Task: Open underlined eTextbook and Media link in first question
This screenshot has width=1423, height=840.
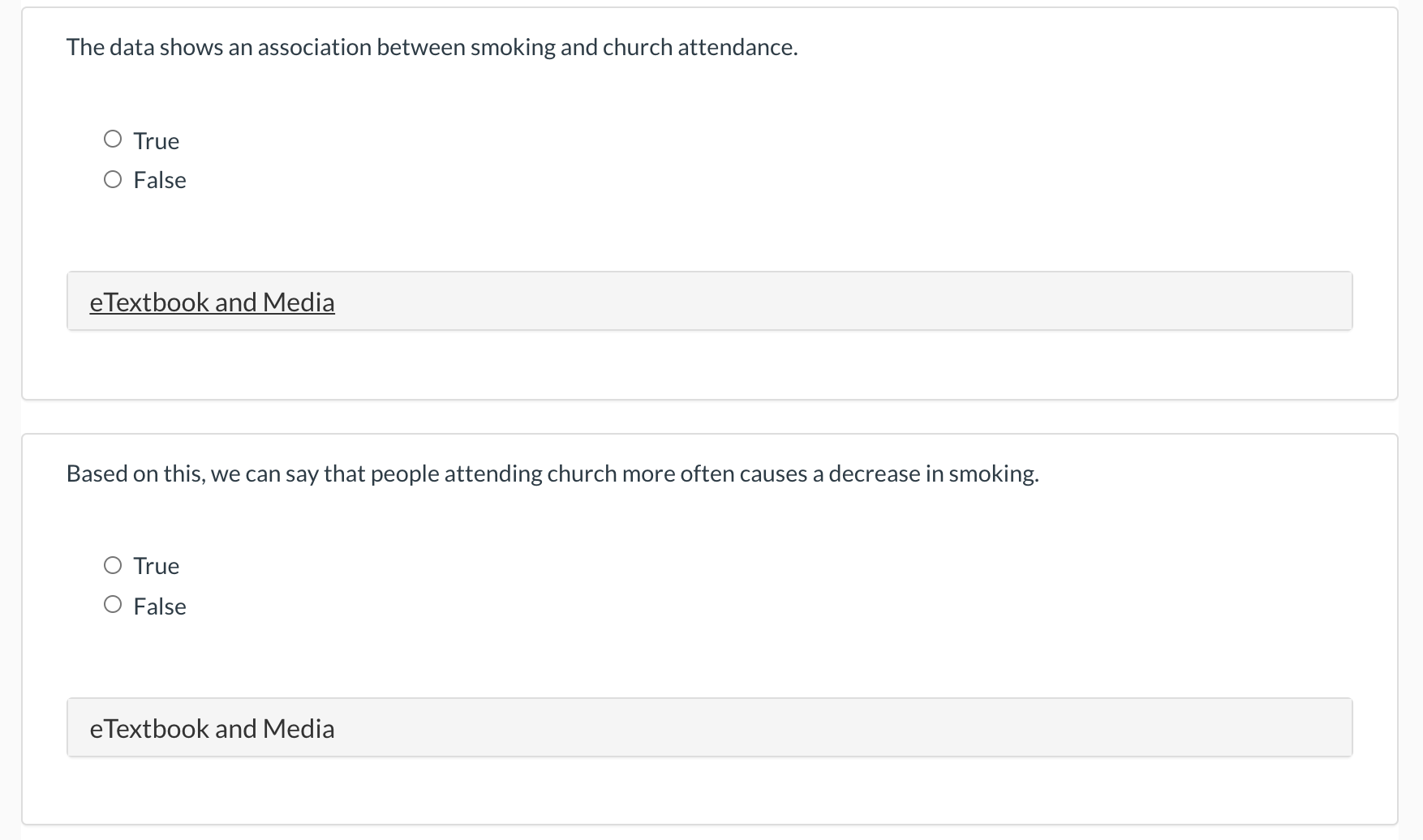Action: coord(212,302)
